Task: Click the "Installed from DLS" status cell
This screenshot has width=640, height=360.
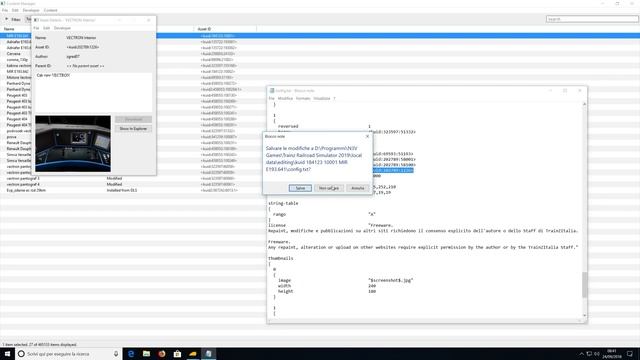Action: pos(122,190)
